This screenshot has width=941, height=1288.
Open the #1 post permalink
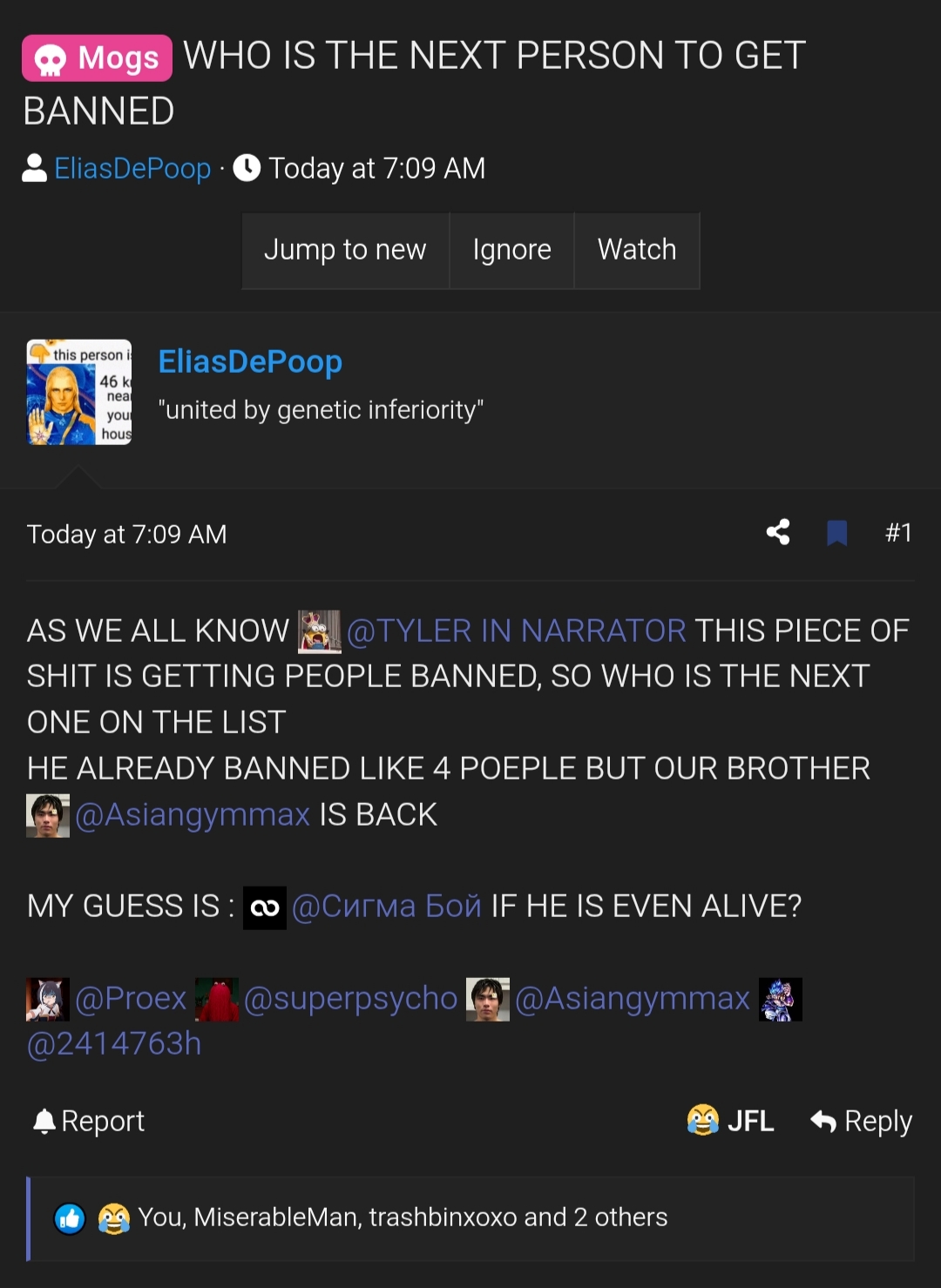click(x=898, y=532)
